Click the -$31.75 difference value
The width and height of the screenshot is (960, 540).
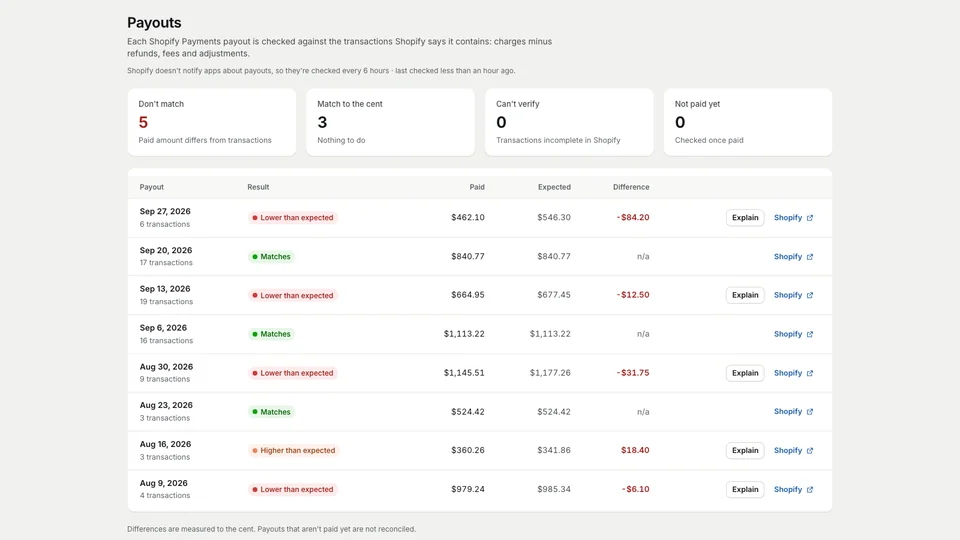tap(633, 373)
